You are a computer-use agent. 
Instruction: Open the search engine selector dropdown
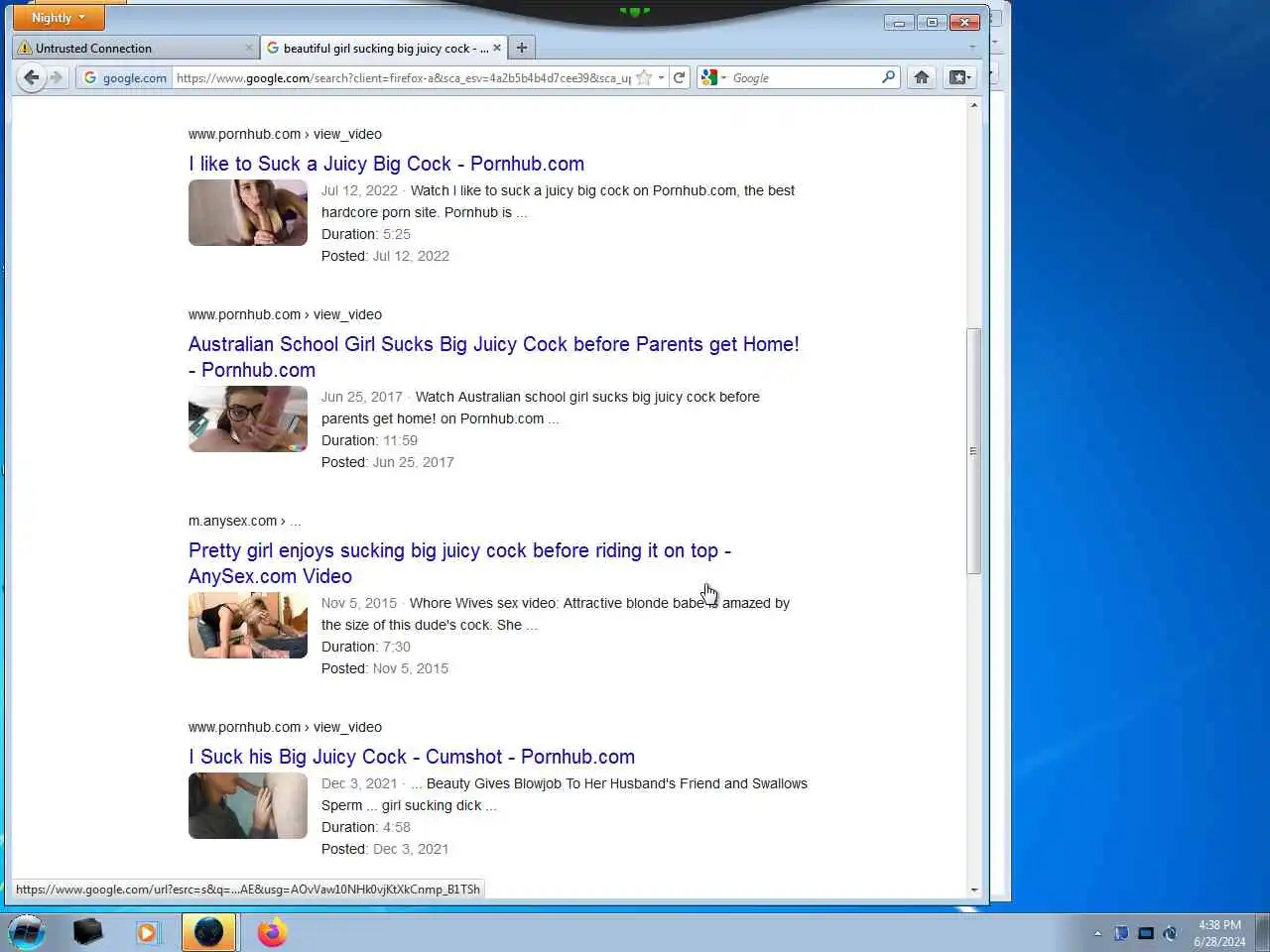(x=713, y=77)
